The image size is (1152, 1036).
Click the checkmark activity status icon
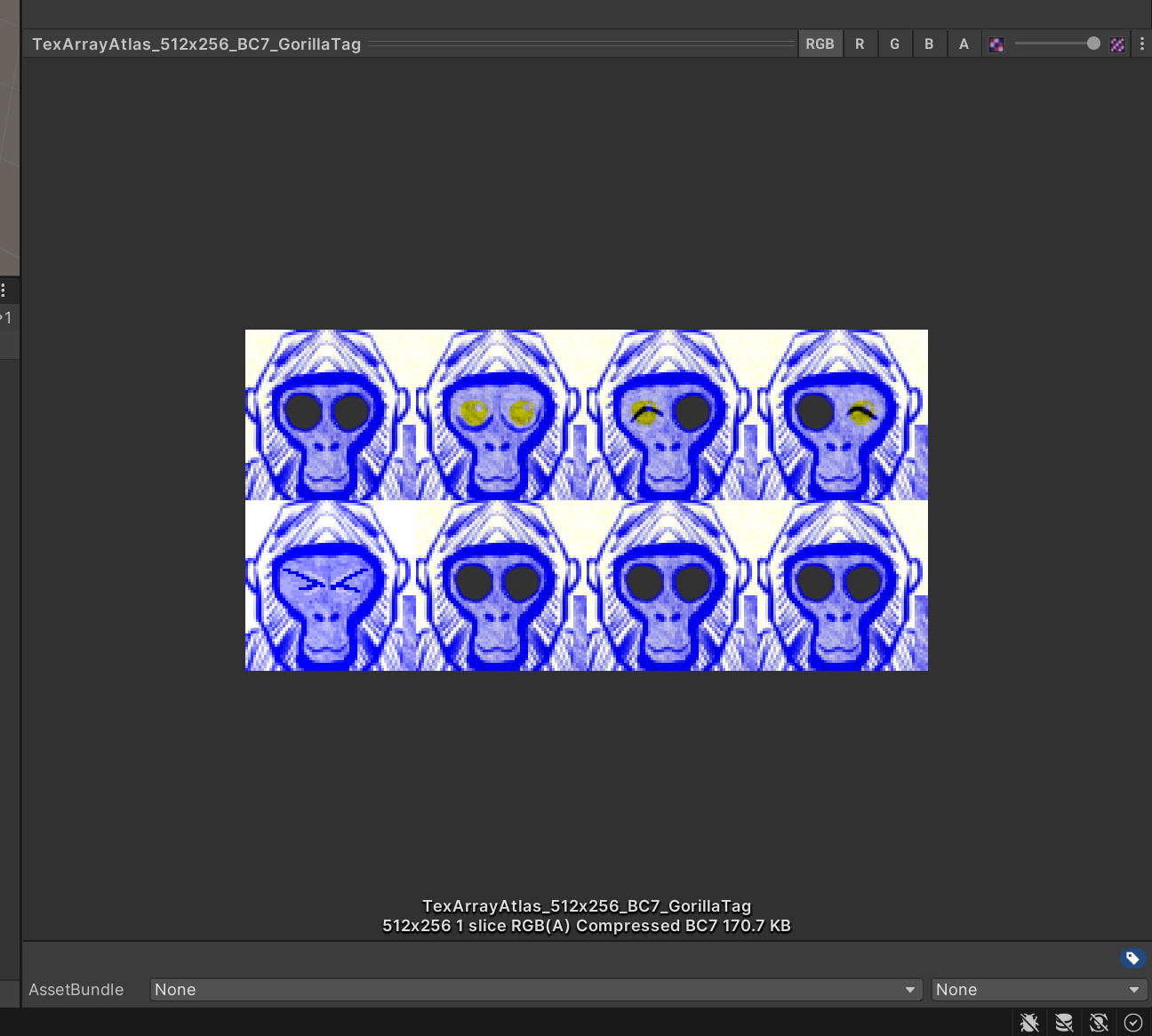[1133, 1023]
